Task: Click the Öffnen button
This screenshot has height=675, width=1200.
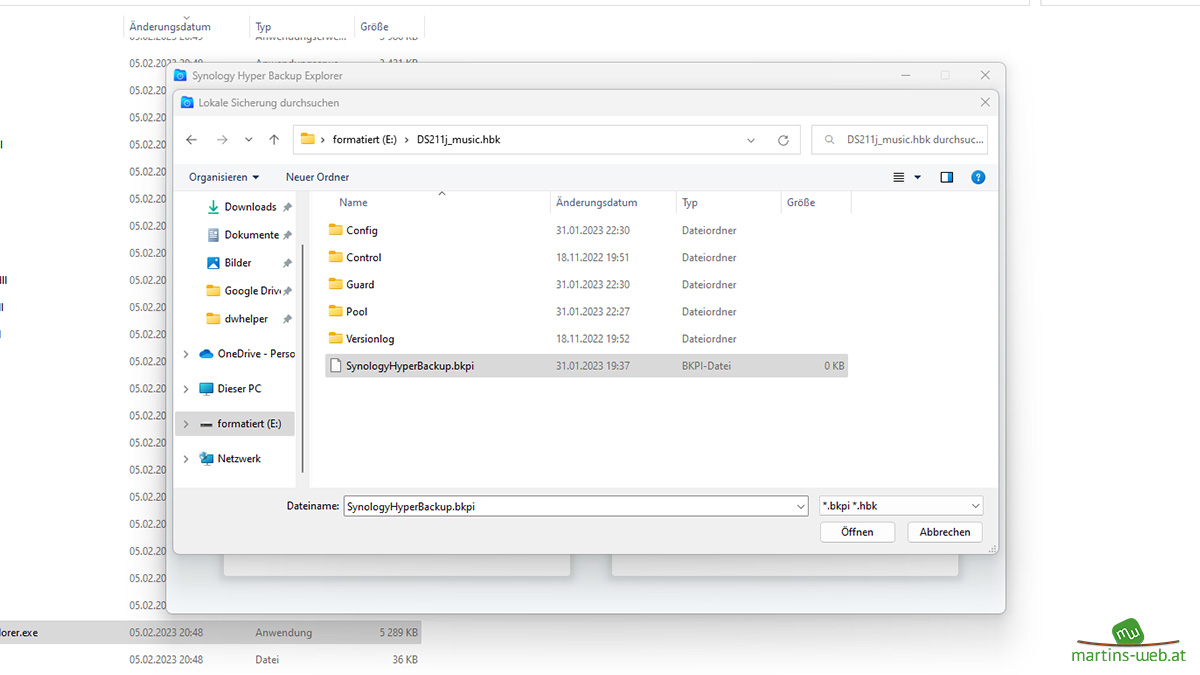Action: coord(857,532)
